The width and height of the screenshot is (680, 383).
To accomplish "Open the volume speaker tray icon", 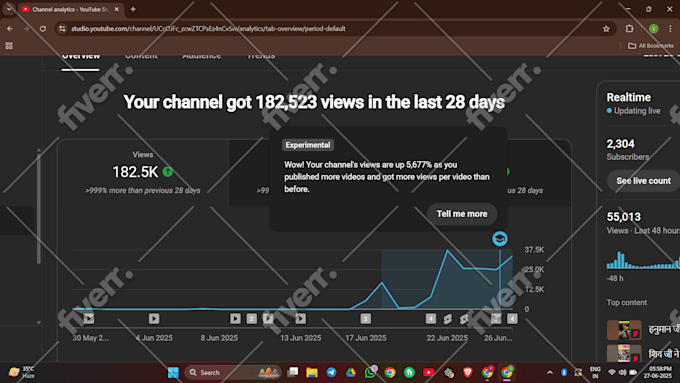I will click(622, 372).
